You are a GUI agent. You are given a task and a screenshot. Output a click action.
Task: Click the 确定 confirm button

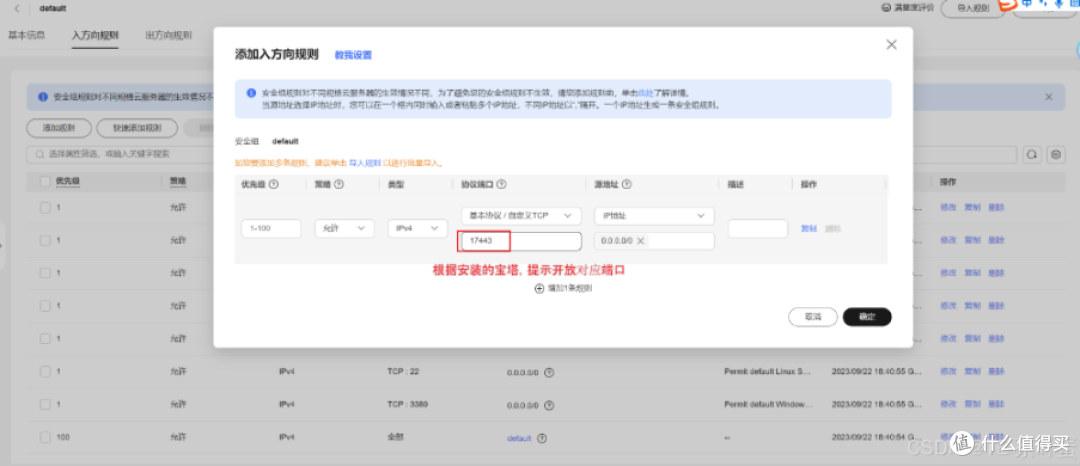(x=867, y=317)
